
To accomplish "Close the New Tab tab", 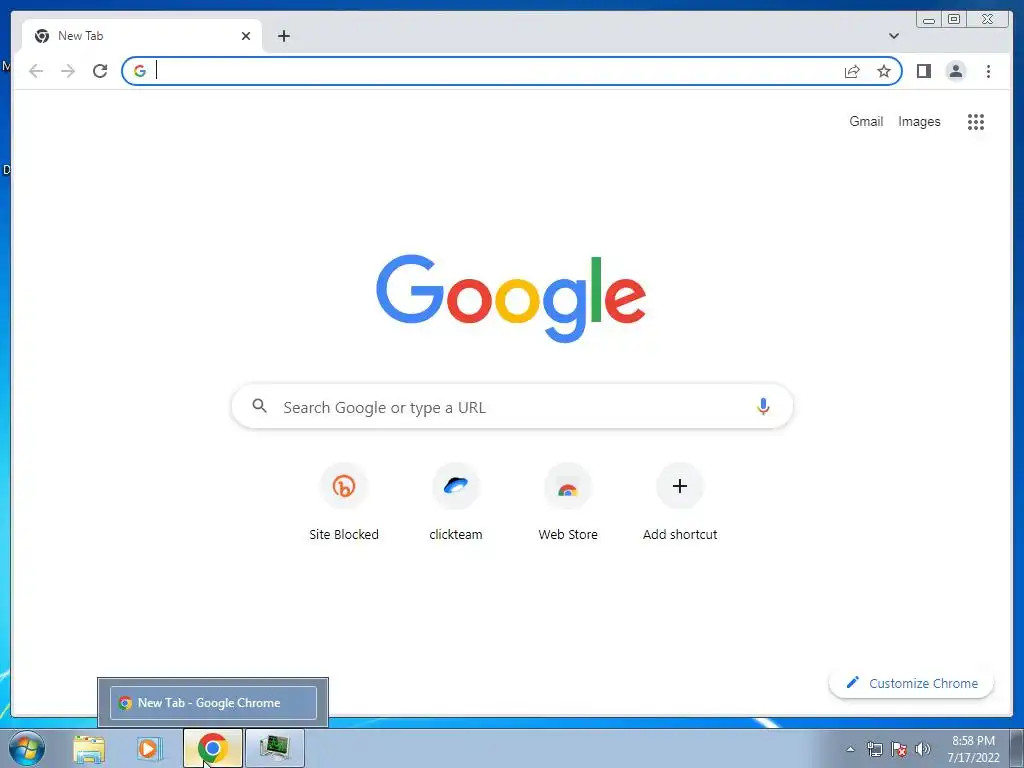I will point(246,36).
